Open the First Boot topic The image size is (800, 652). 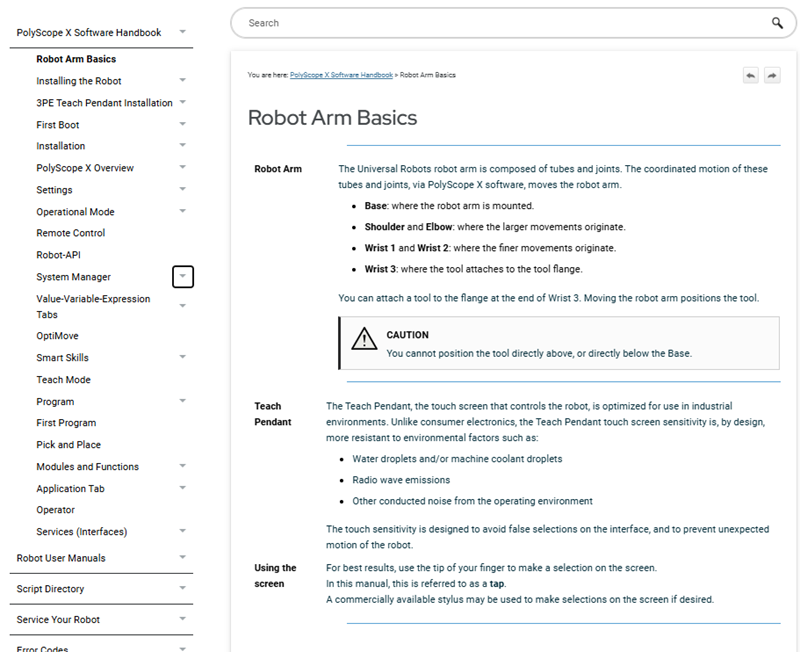coord(58,124)
